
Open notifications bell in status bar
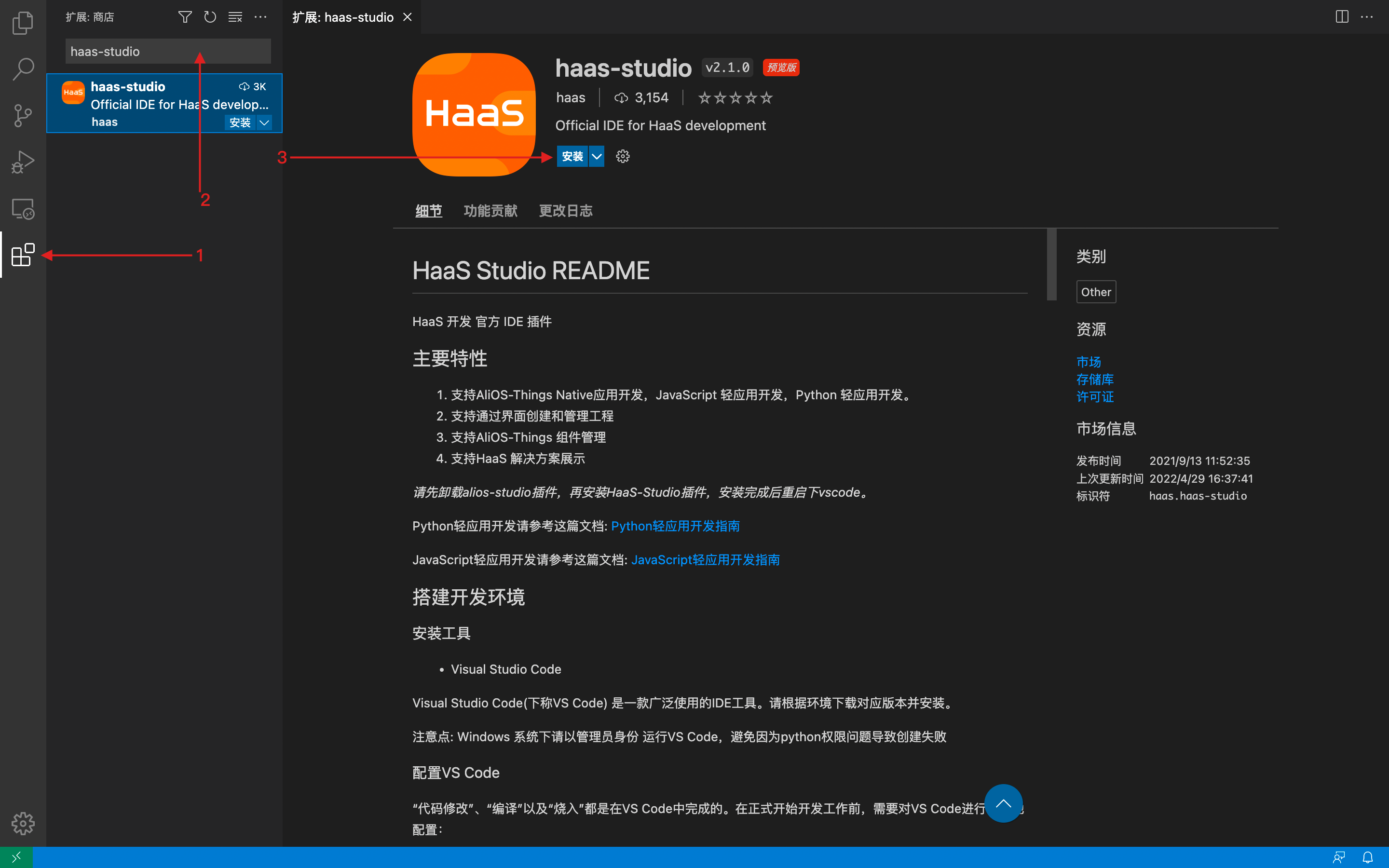pyautogui.click(x=1368, y=857)
